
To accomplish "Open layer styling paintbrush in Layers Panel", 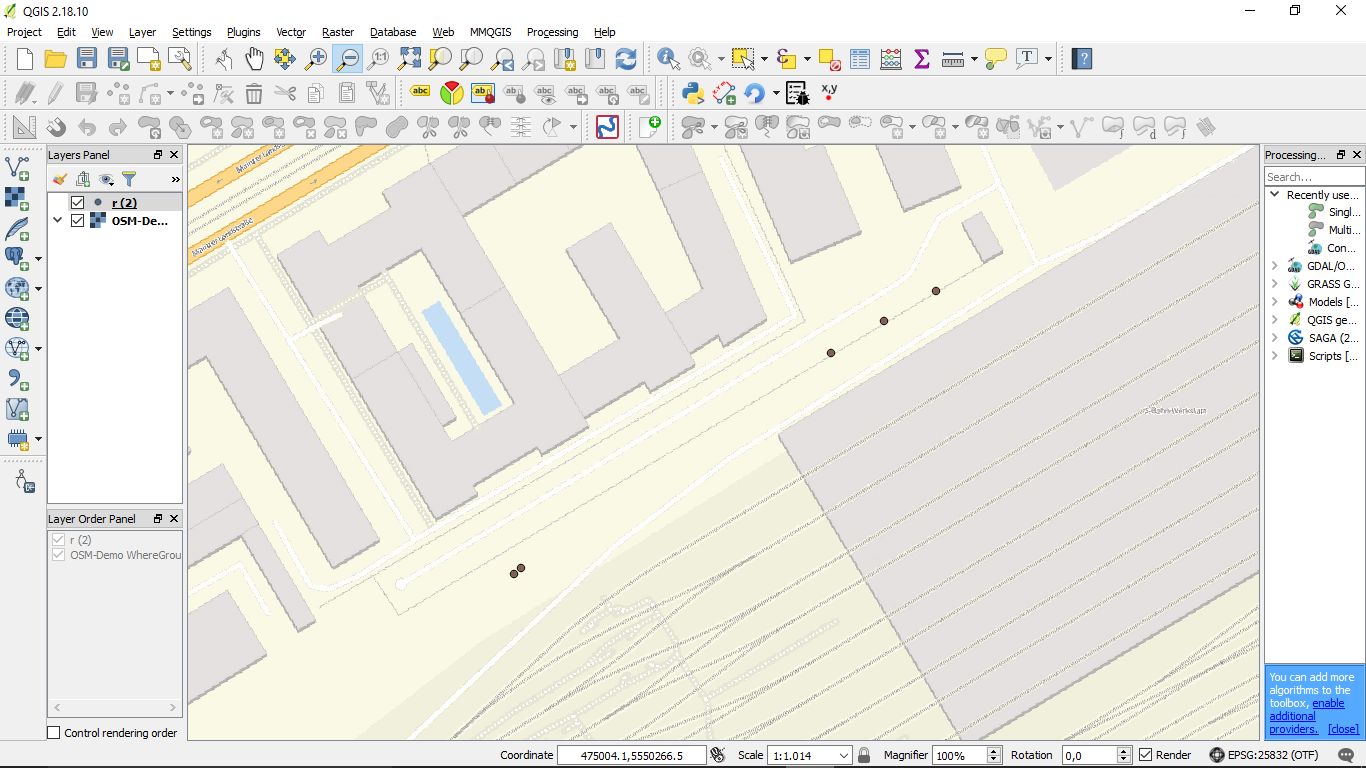I will point(59,179).
